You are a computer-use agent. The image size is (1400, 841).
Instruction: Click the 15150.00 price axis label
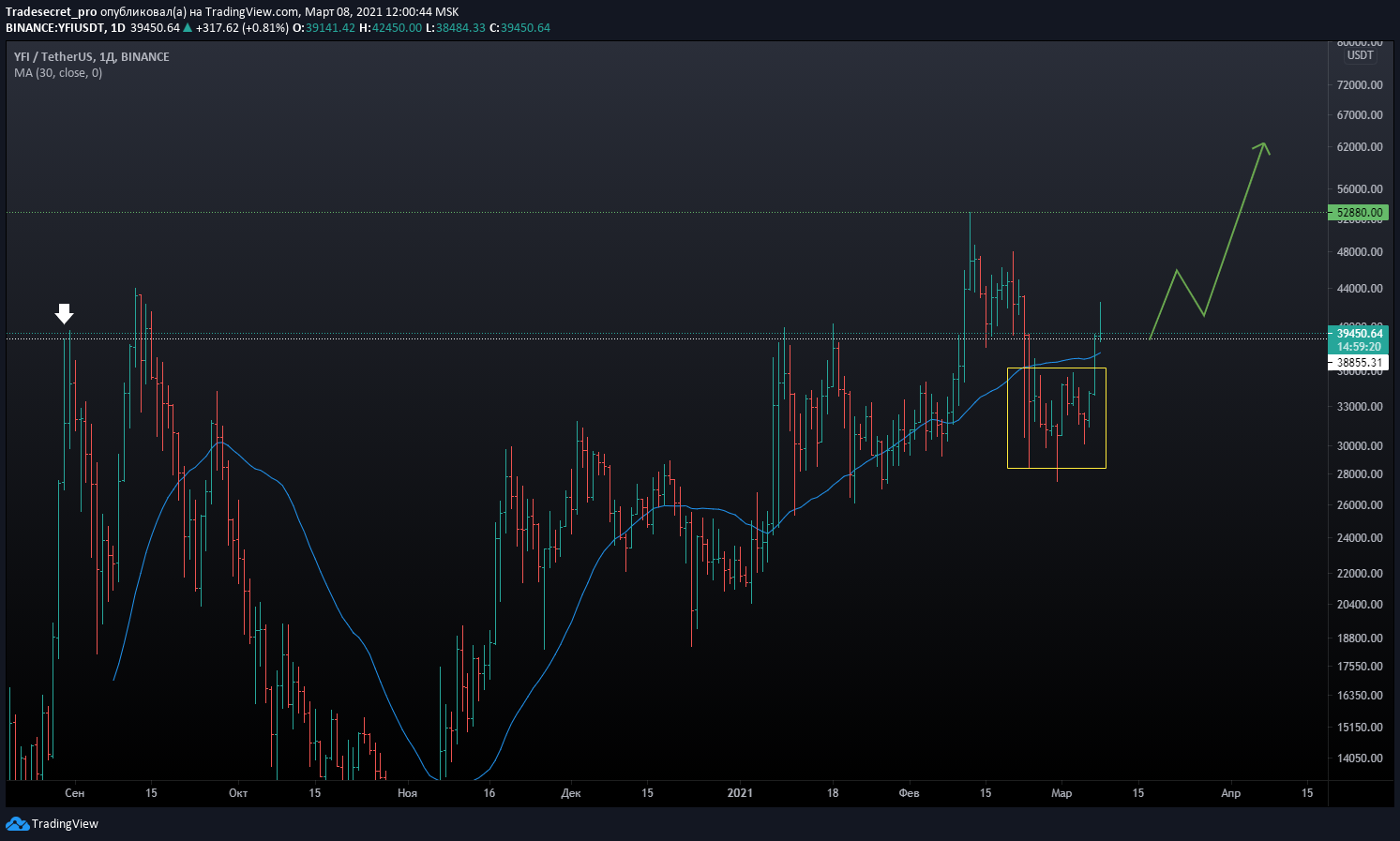coord(1360,728)
